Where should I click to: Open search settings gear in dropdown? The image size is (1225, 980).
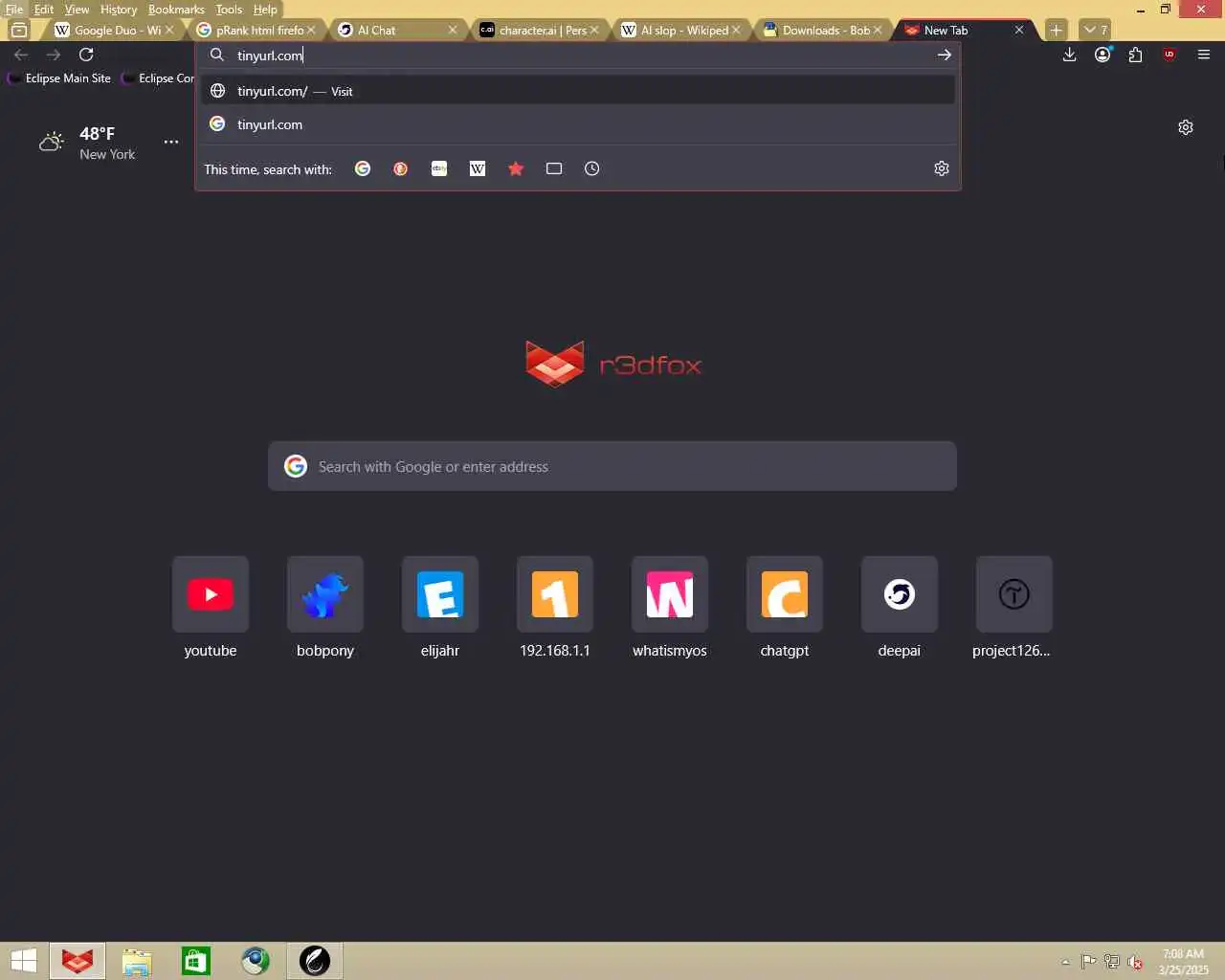(942, 168)
